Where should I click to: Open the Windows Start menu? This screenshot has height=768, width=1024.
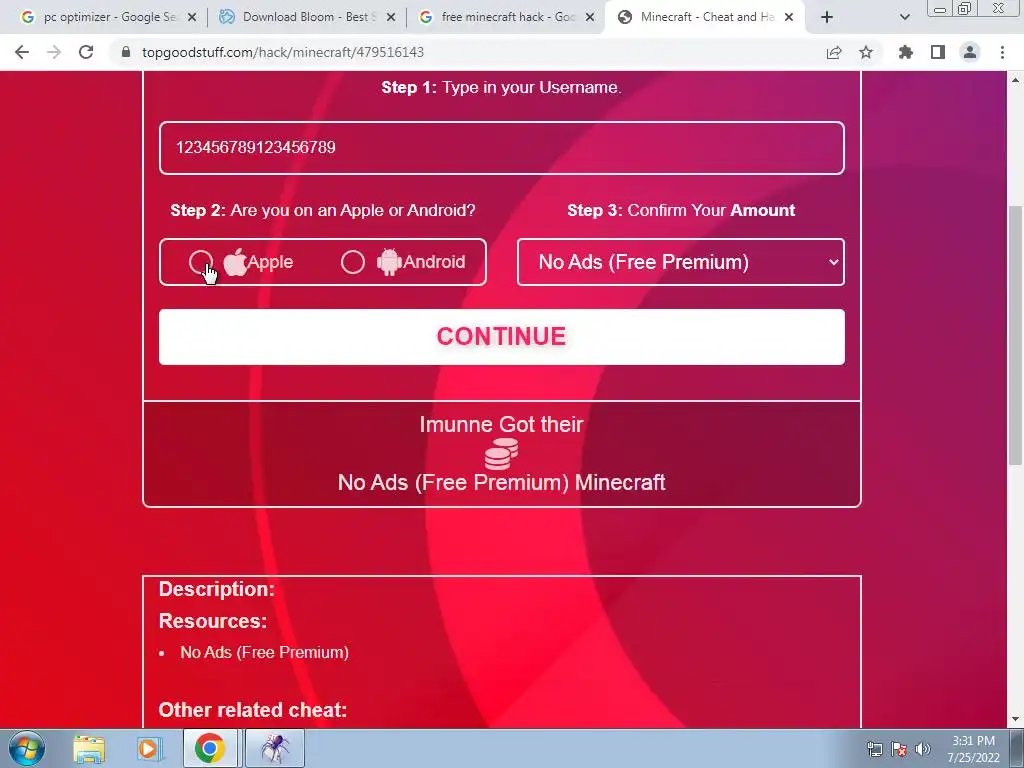click(26, 748)
